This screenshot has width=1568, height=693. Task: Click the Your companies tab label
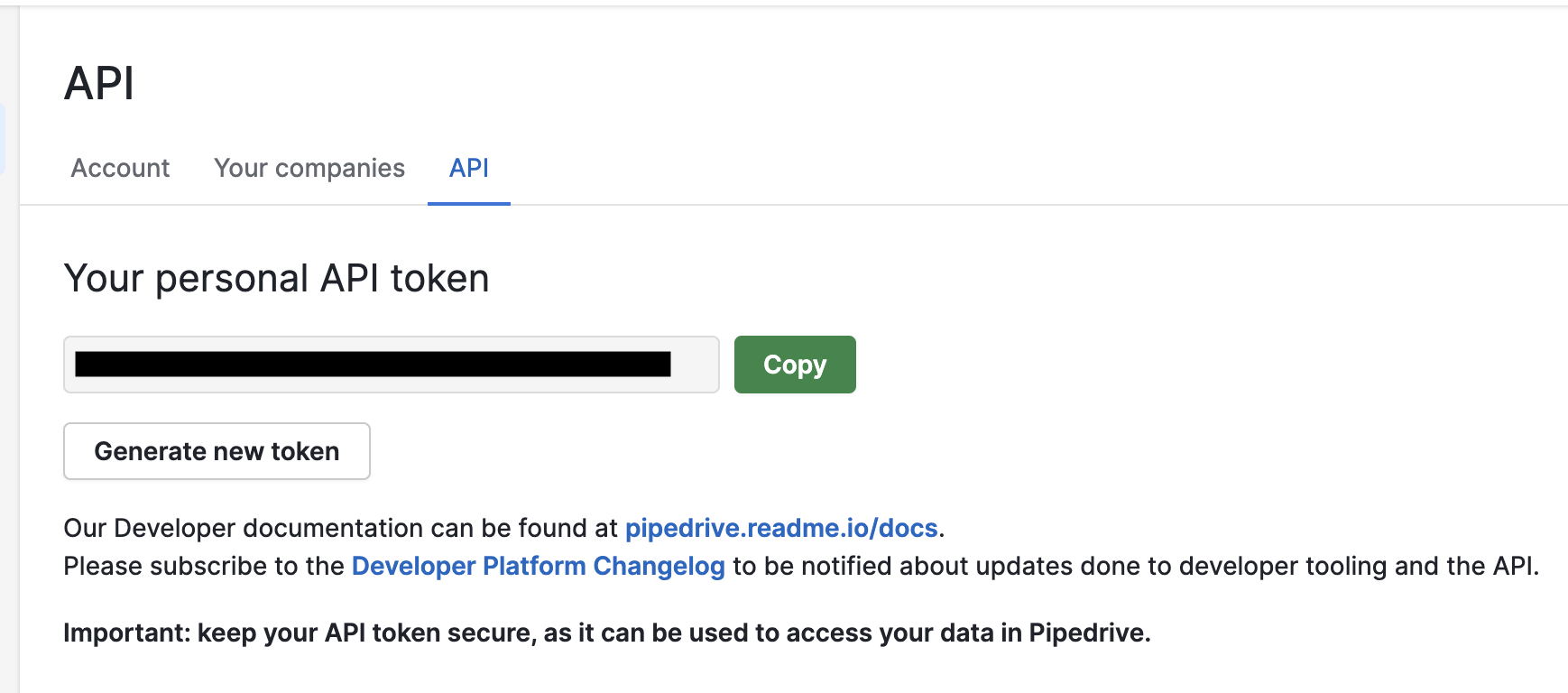(309, 168)
